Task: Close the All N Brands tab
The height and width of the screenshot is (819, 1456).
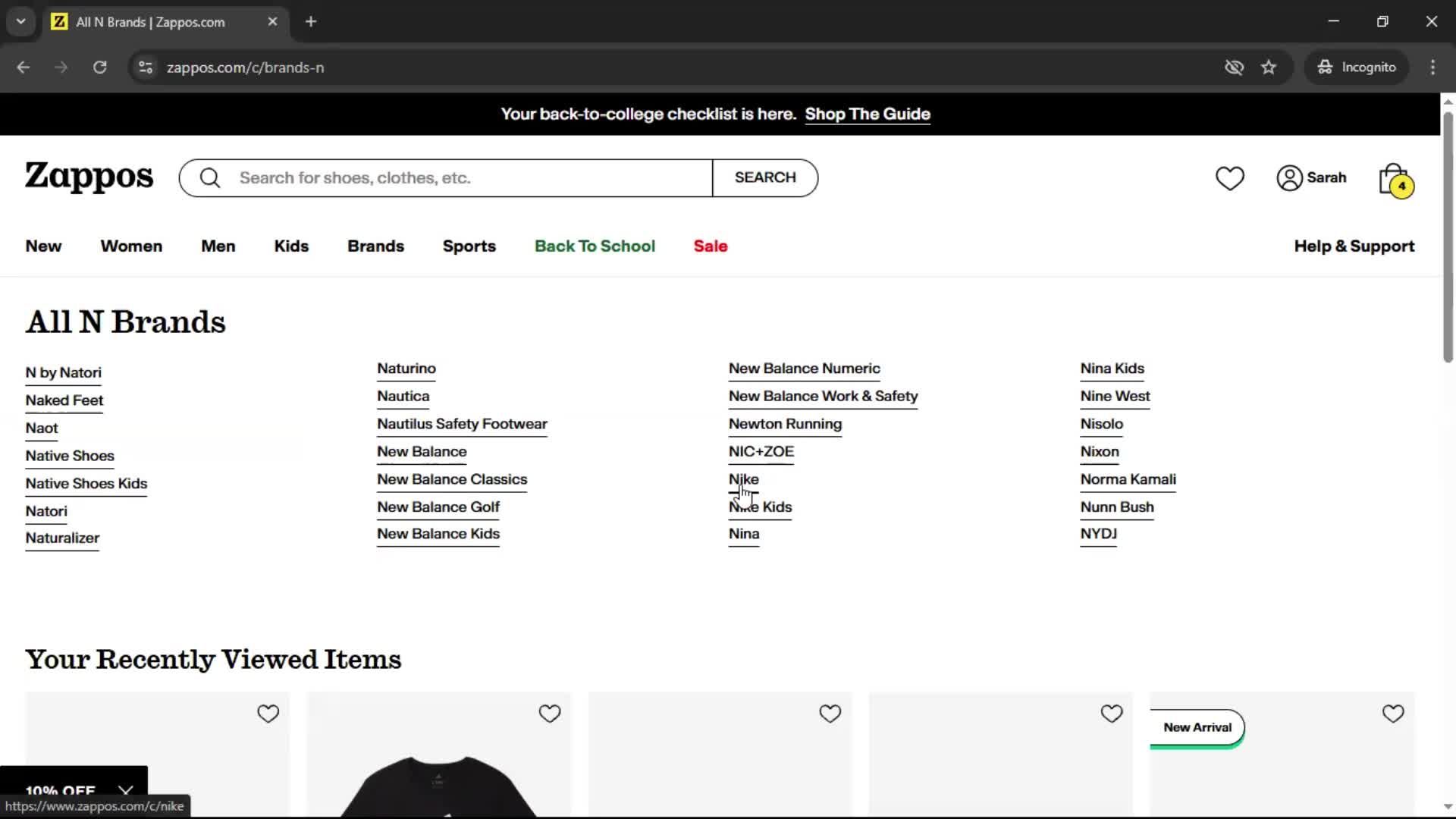Action: tap(272, 22)
